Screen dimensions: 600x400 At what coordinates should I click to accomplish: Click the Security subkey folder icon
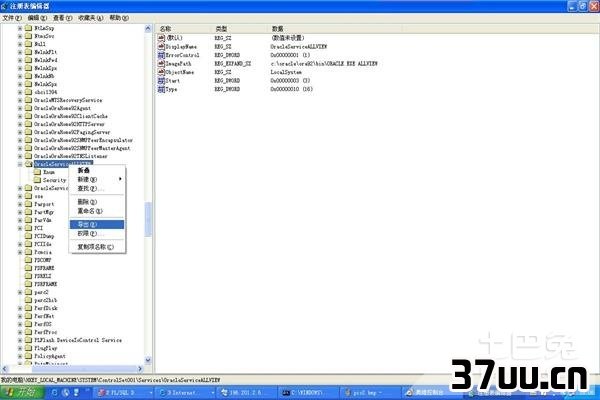pos(37,180)
